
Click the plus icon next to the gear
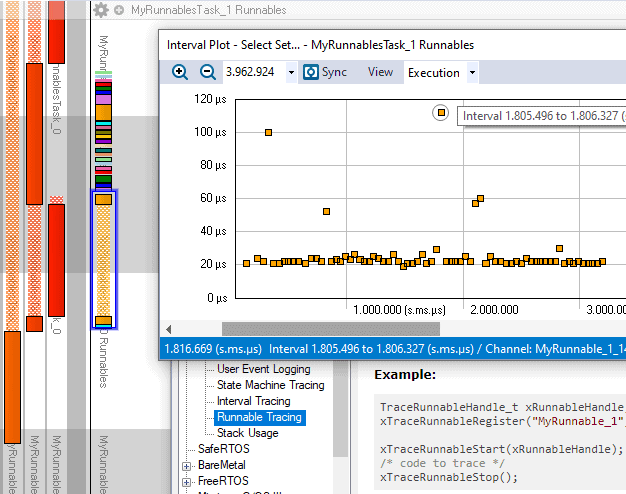pyautogui.click(x=119, y=10)
